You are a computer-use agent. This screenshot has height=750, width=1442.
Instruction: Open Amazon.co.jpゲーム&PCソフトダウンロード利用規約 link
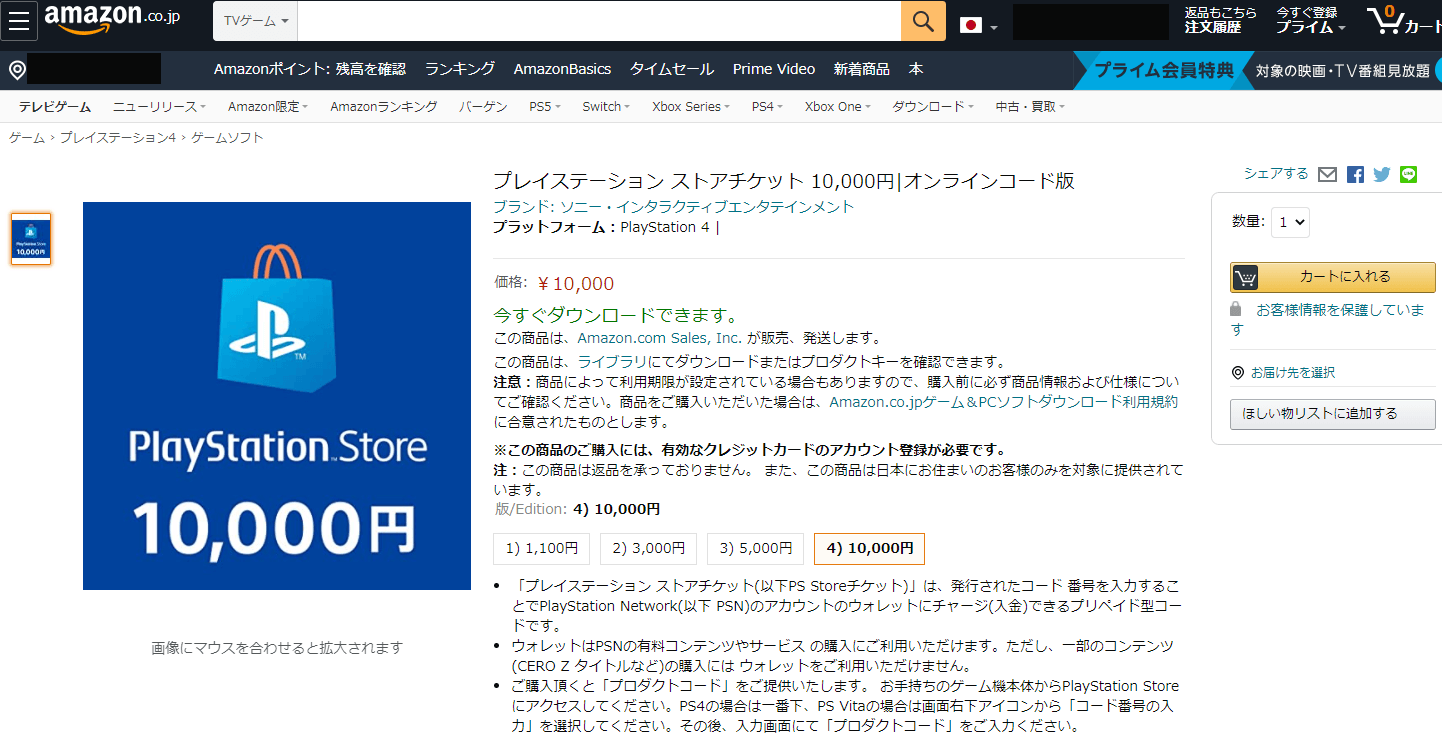tap(1003, 402)
